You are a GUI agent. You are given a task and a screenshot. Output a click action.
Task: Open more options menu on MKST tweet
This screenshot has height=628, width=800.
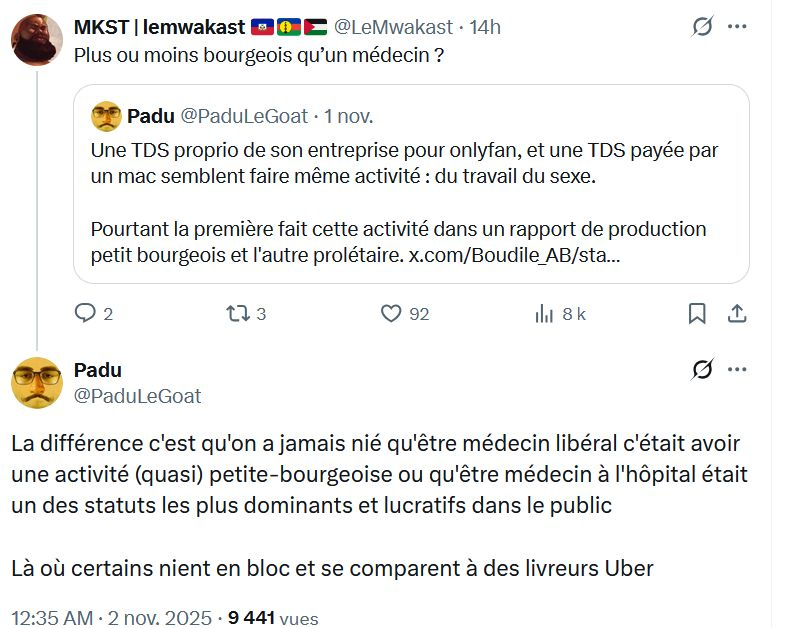738,27
